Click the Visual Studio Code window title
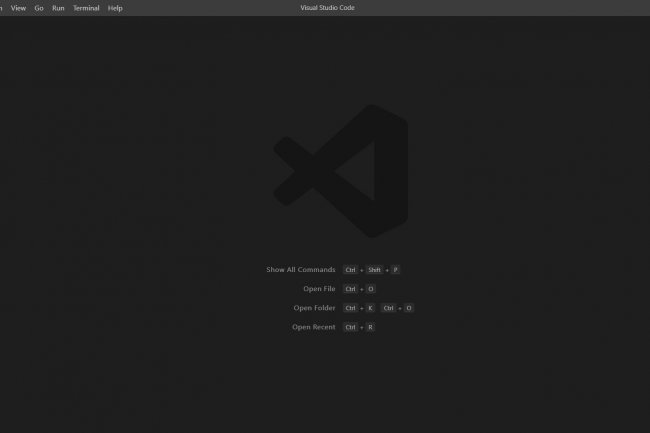 pyautogui.click(x=327, y=8)
